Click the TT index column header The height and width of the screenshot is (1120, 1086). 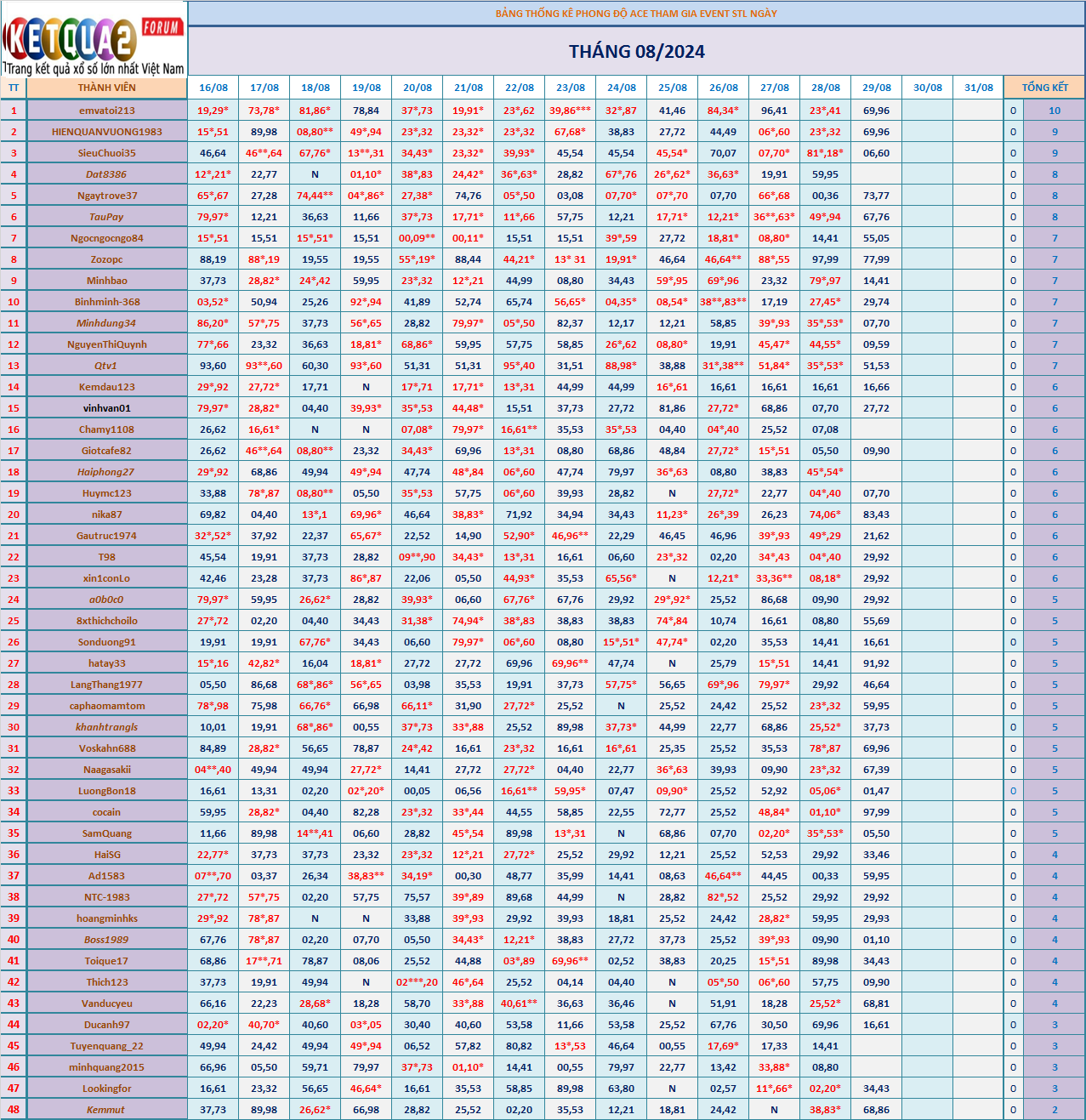pyautogui.click(x=14, y=88)
